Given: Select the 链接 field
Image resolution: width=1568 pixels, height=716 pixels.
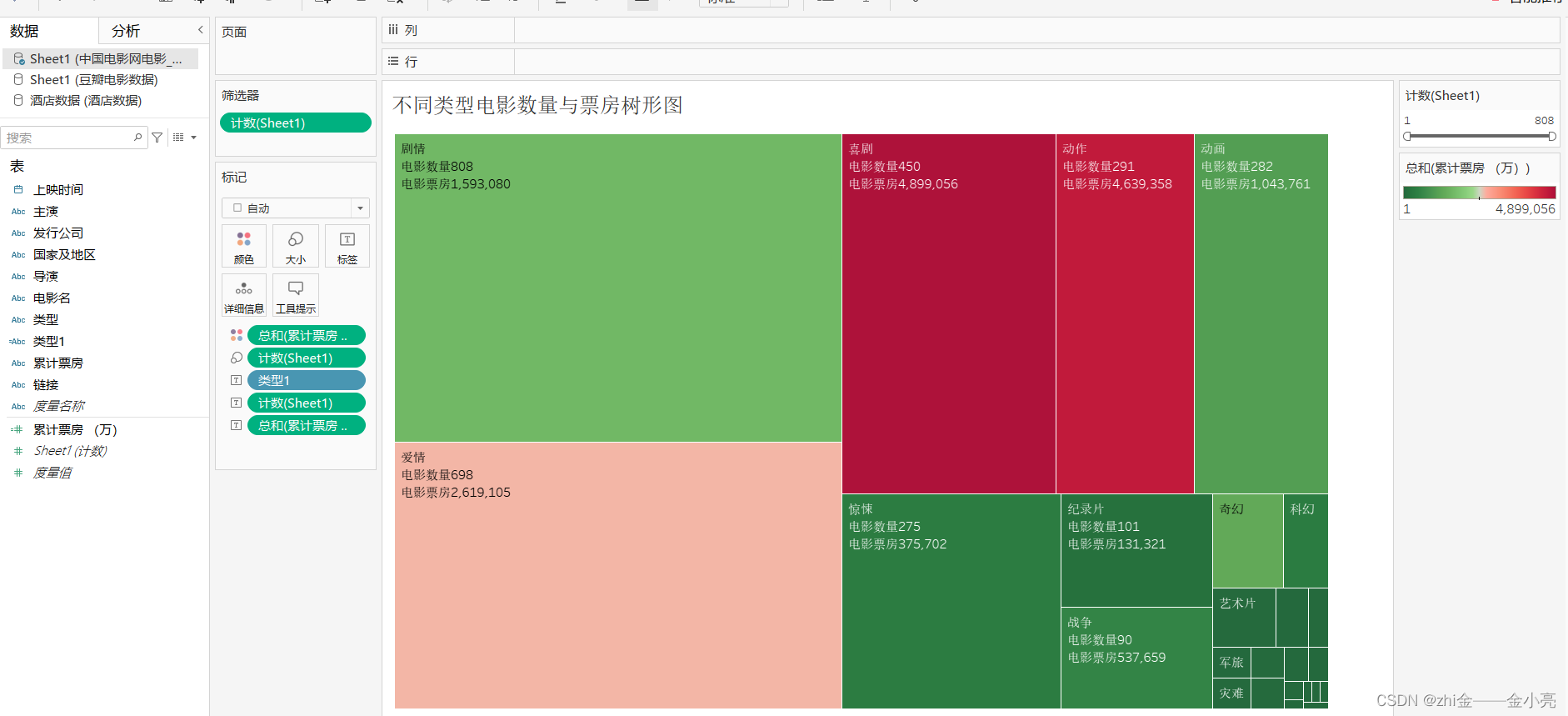Looking at the screenshot, I should [46, 385].
